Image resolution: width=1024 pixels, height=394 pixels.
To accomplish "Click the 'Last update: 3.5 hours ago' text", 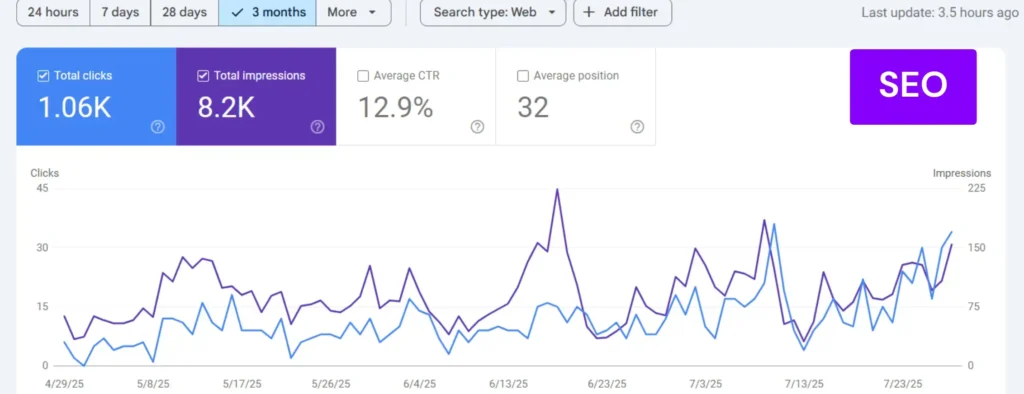I will tap(940, 12).
